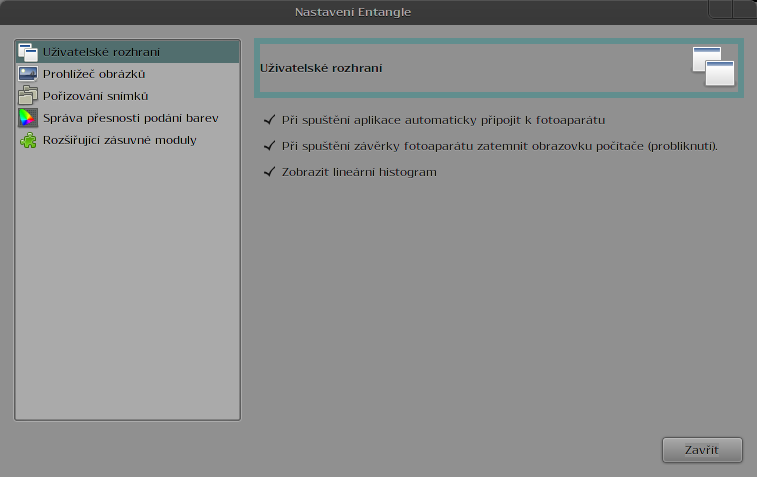Click the label about připojit k fotoaparátu
Image resolution: width=757 pixels, height=477 pixels.
pos(443,120)
